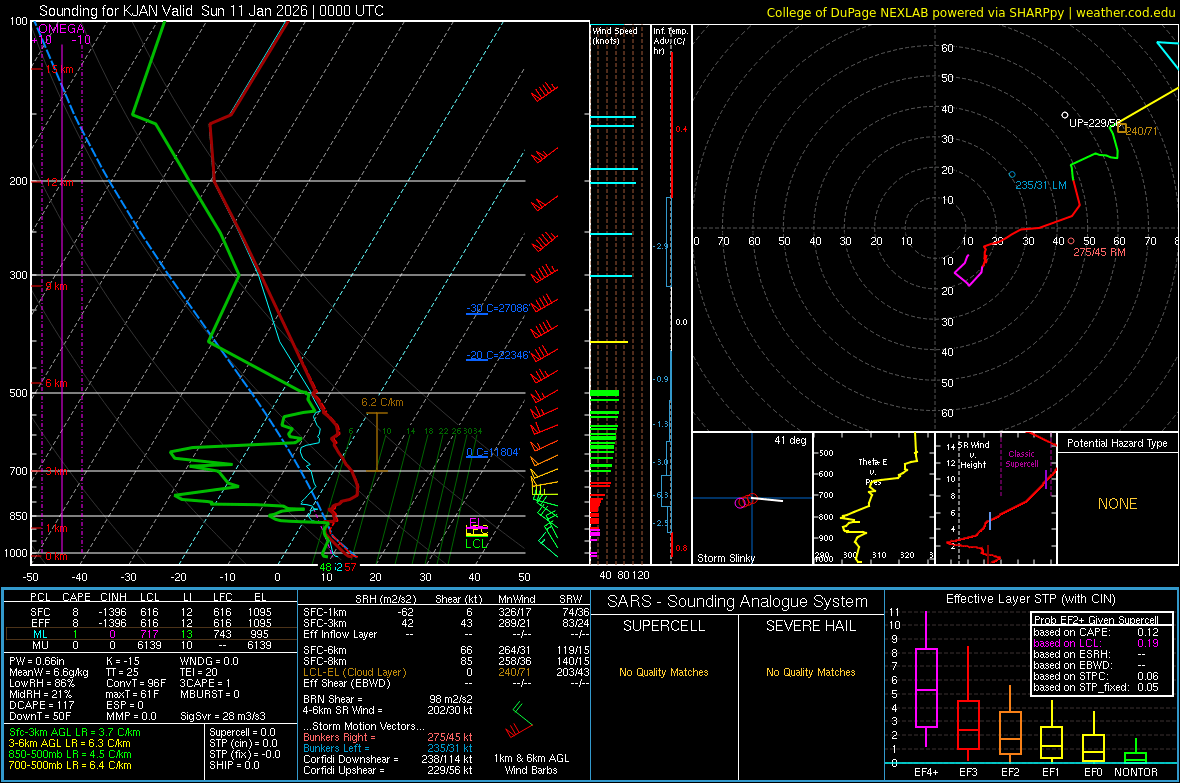Click the -20 C=22346' height label

point(498,355)
